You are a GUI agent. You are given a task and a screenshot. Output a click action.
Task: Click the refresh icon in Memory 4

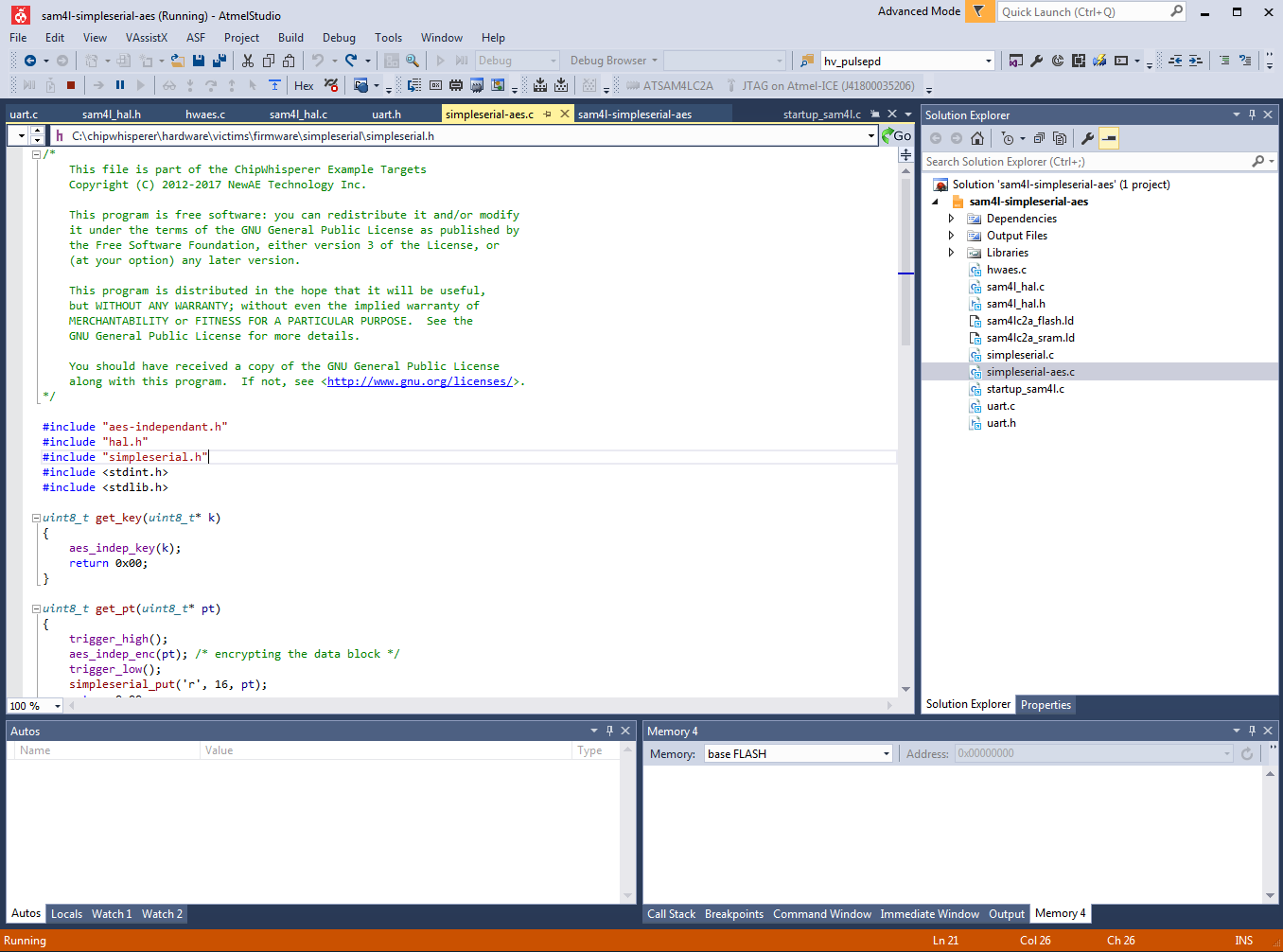tap(1247, 753)
